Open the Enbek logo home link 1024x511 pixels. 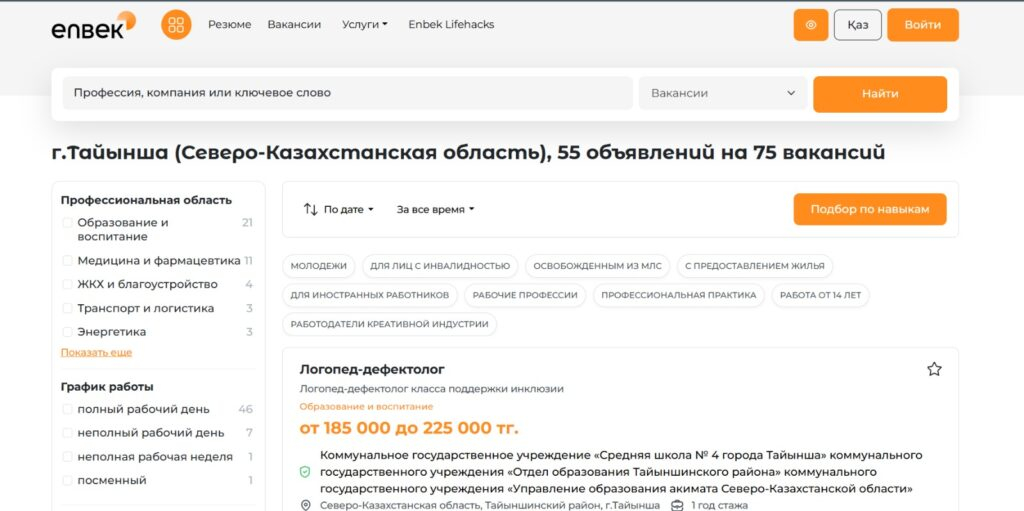pos(94,25)
